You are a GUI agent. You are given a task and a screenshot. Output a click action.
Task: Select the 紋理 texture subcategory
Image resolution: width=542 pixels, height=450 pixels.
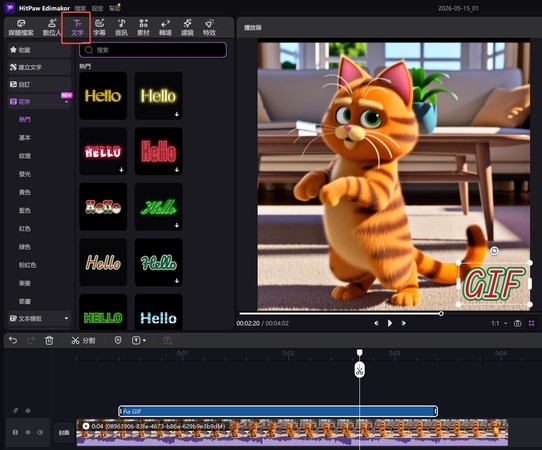click(x=25, y=156)
